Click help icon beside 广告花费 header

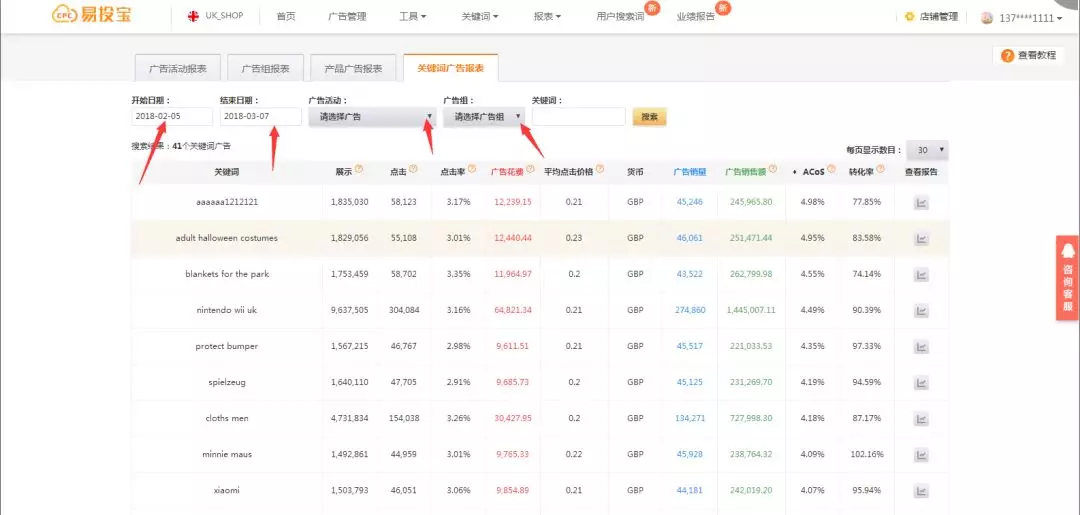[x=531, y=170]
